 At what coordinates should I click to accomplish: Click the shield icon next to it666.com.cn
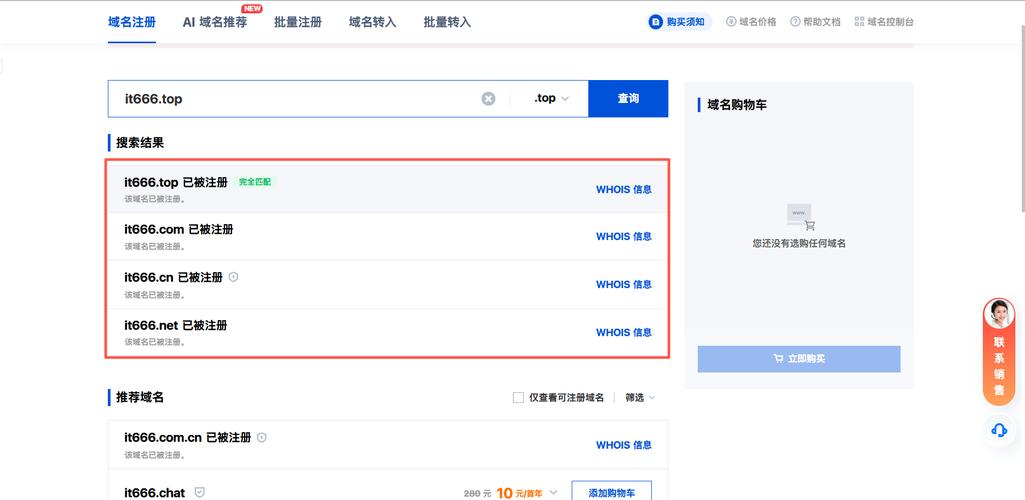[261, 437]
